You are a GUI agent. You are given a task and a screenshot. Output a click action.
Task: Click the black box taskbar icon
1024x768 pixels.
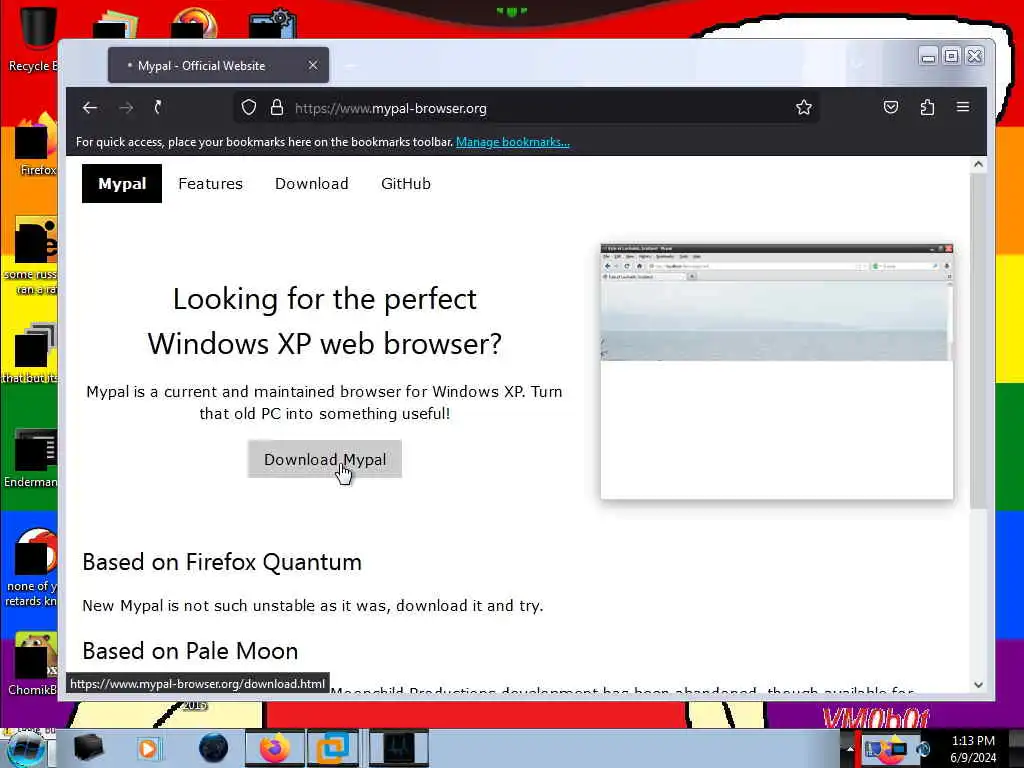pos(88,748)
